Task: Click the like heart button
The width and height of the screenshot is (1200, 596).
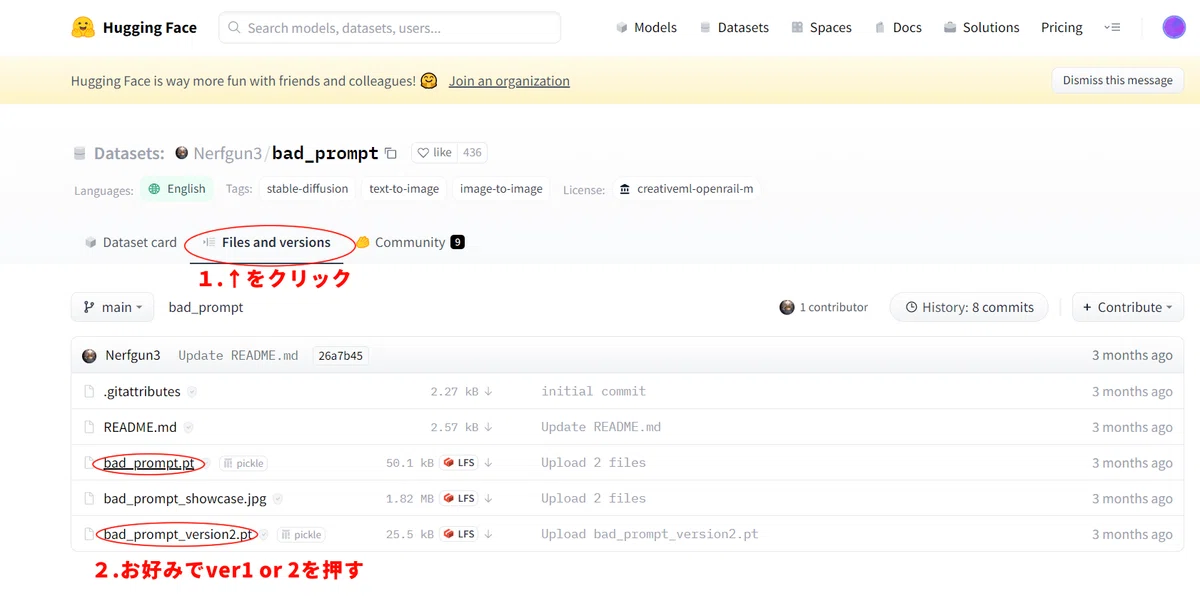Action: 434,153
